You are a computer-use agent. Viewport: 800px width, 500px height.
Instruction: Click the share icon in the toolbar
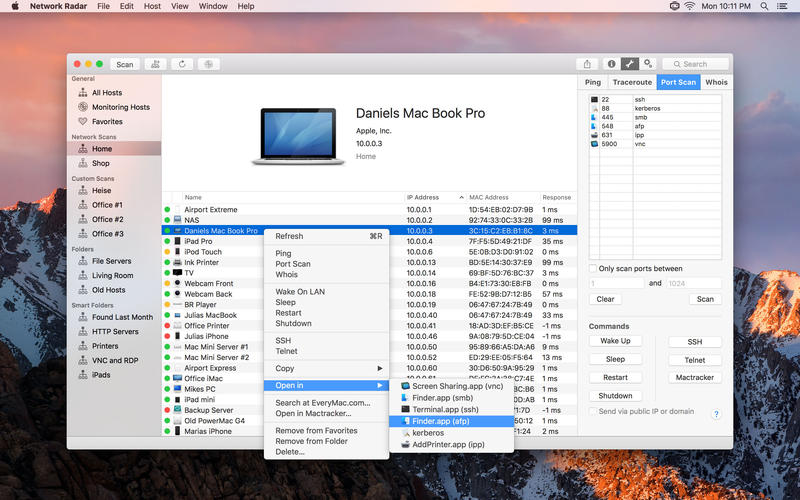(x=587, y=64)
